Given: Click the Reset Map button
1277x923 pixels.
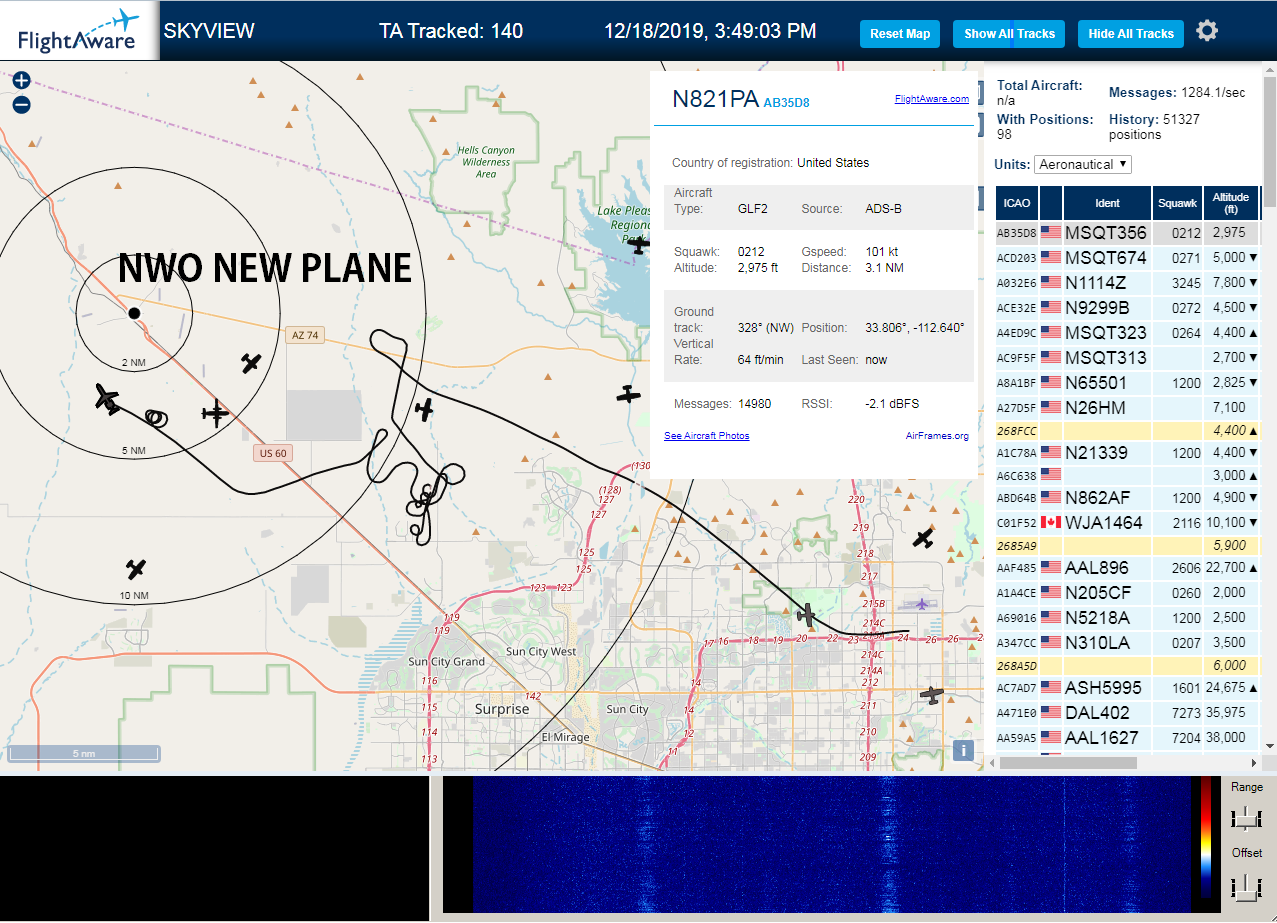Looking at the screenshot, I should click(900, 34).
